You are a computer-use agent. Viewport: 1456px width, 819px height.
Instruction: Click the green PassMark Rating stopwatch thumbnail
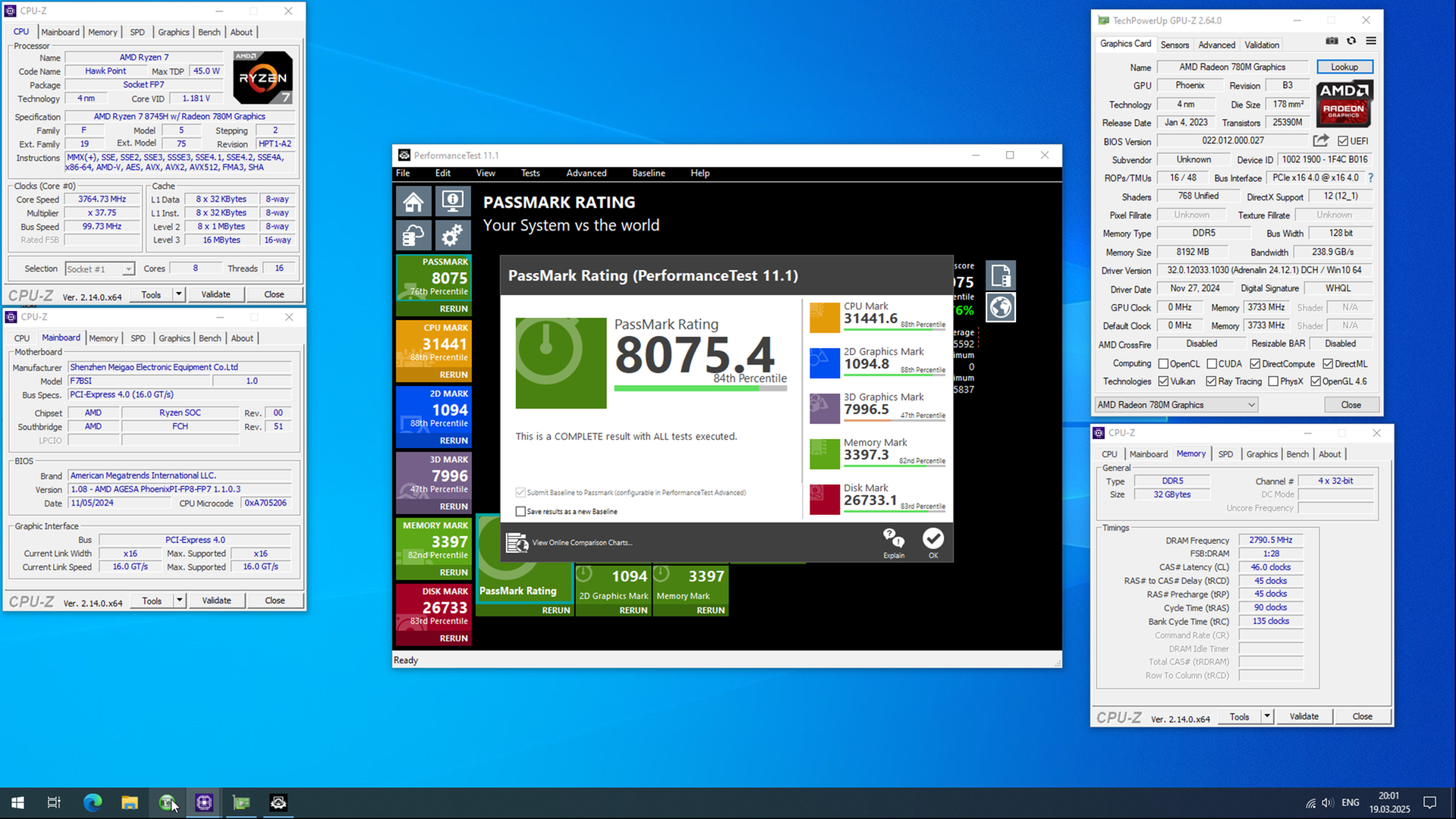[561, 363]
